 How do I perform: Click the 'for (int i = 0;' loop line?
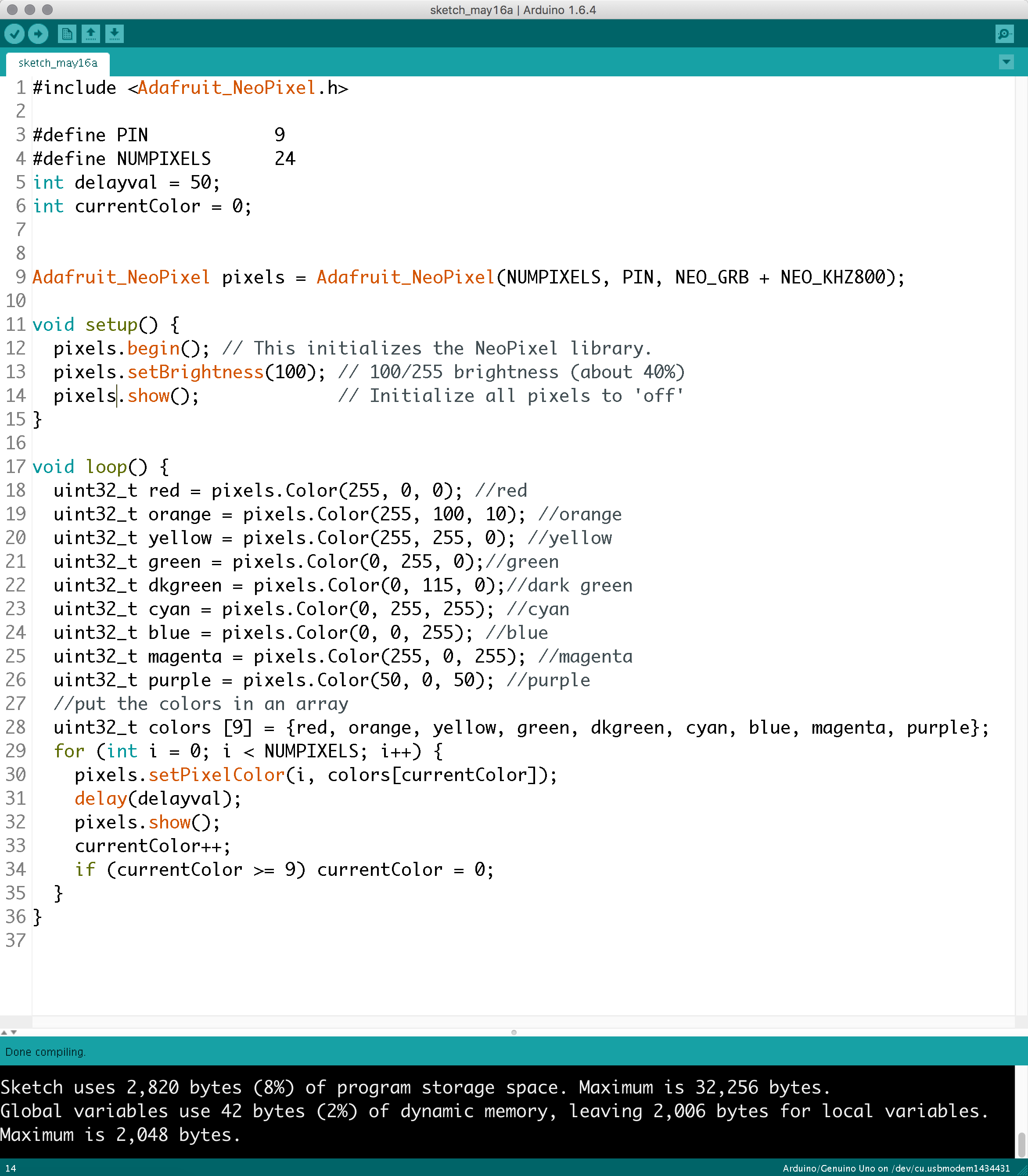[248, 751]
